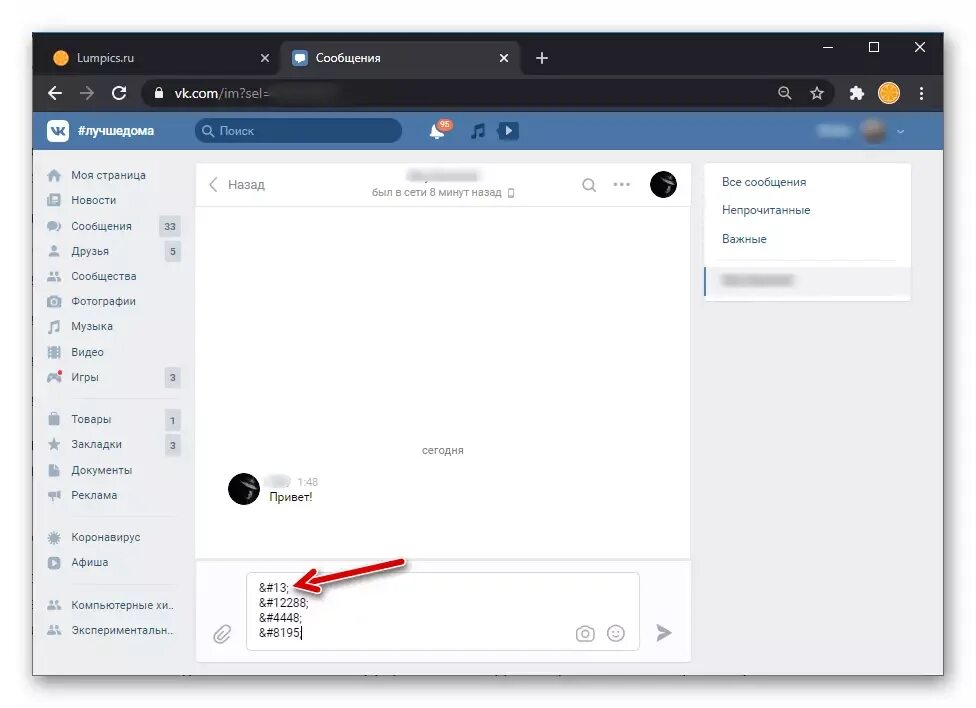Open the browser zoom magnifier icon
Viewport: 976px width, 708px height.
point(785,93)
